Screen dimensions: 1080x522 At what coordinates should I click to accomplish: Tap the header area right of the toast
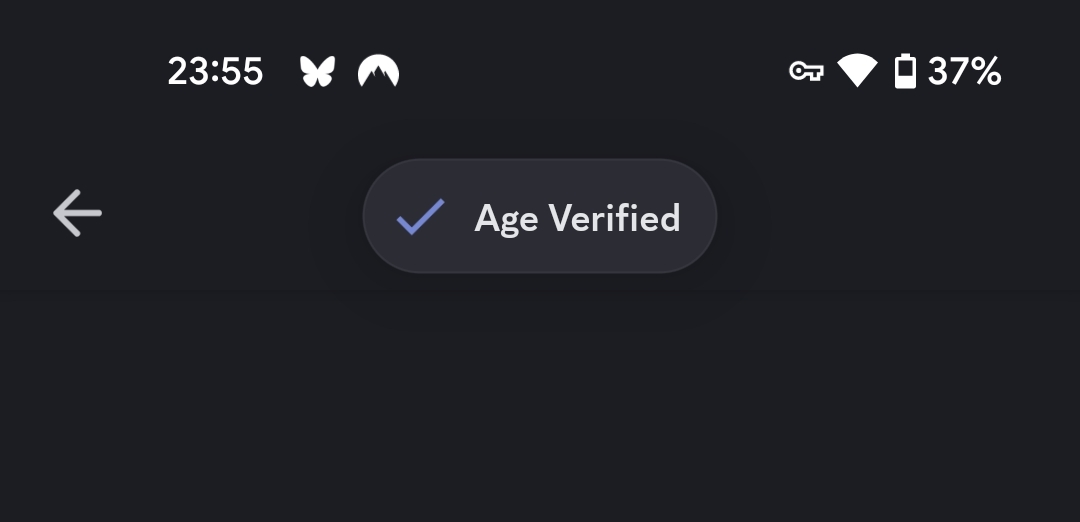890,215
